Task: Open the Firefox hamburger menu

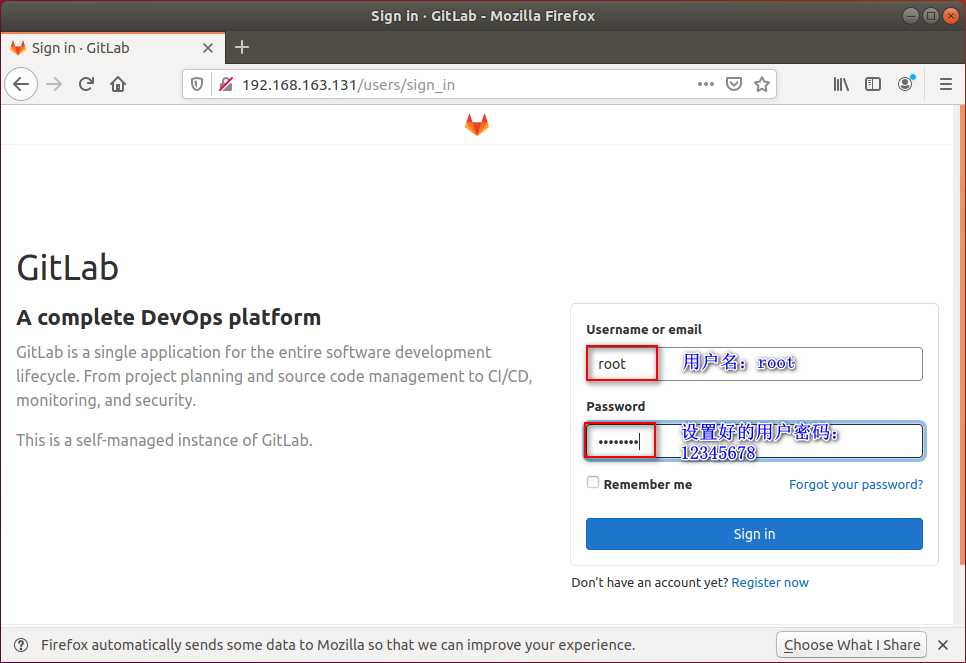Action: pyautogui.click(x=946, y=84)
